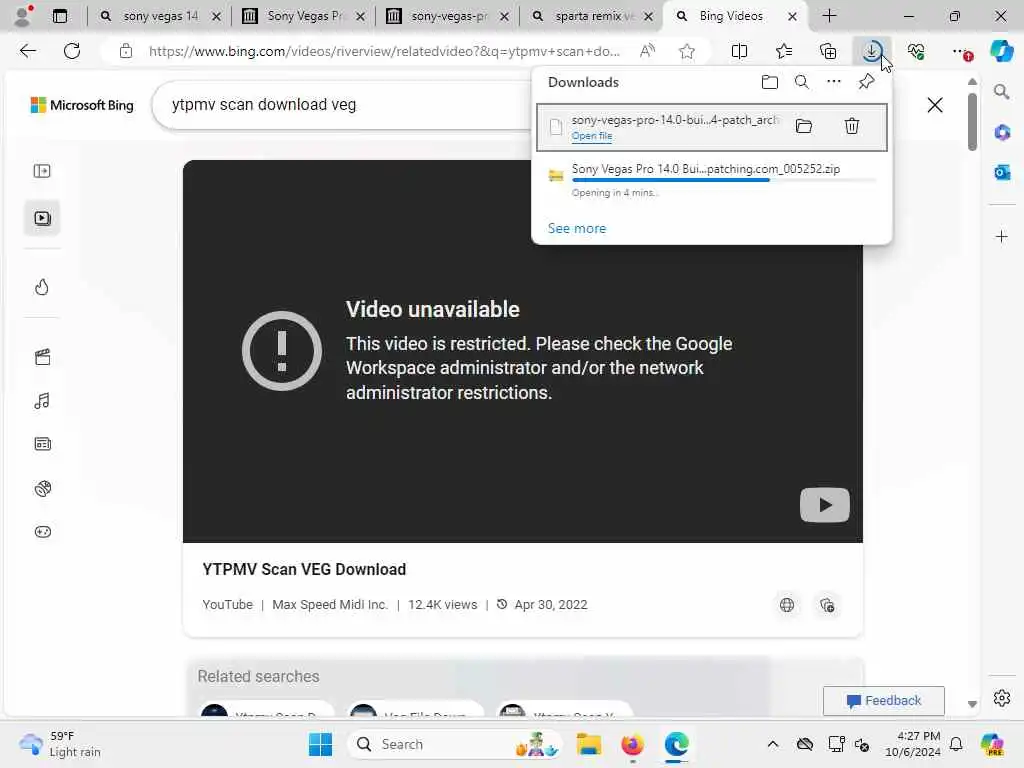Screen dimensions: 1024x768
Task: Open the Edge sidebar search icon
Action: 1001,92
